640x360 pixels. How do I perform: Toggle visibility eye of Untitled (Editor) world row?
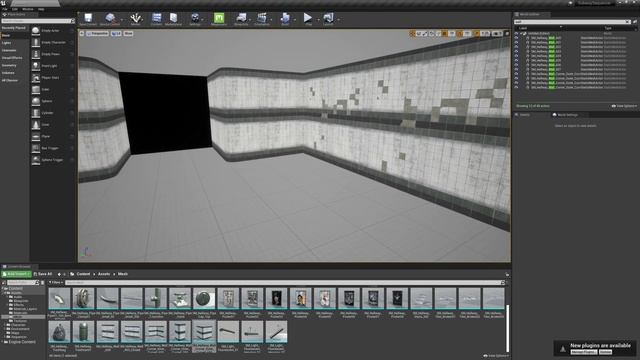(516, 33)
